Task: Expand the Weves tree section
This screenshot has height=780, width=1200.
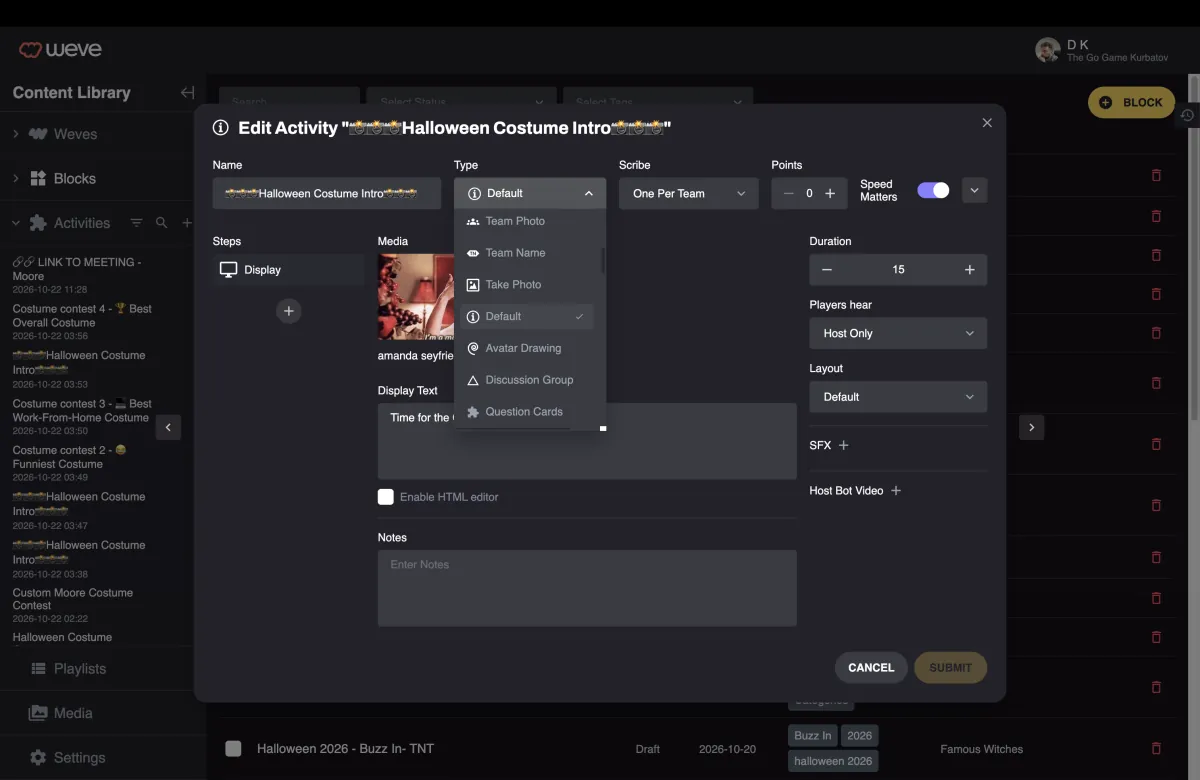Action: [16, 134]
